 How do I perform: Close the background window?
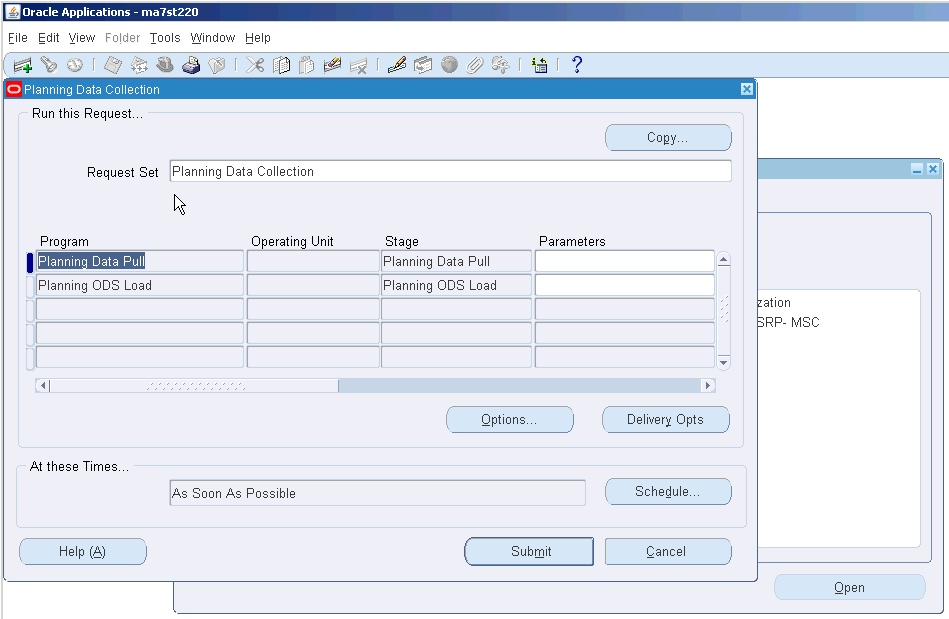click(933, 169)
